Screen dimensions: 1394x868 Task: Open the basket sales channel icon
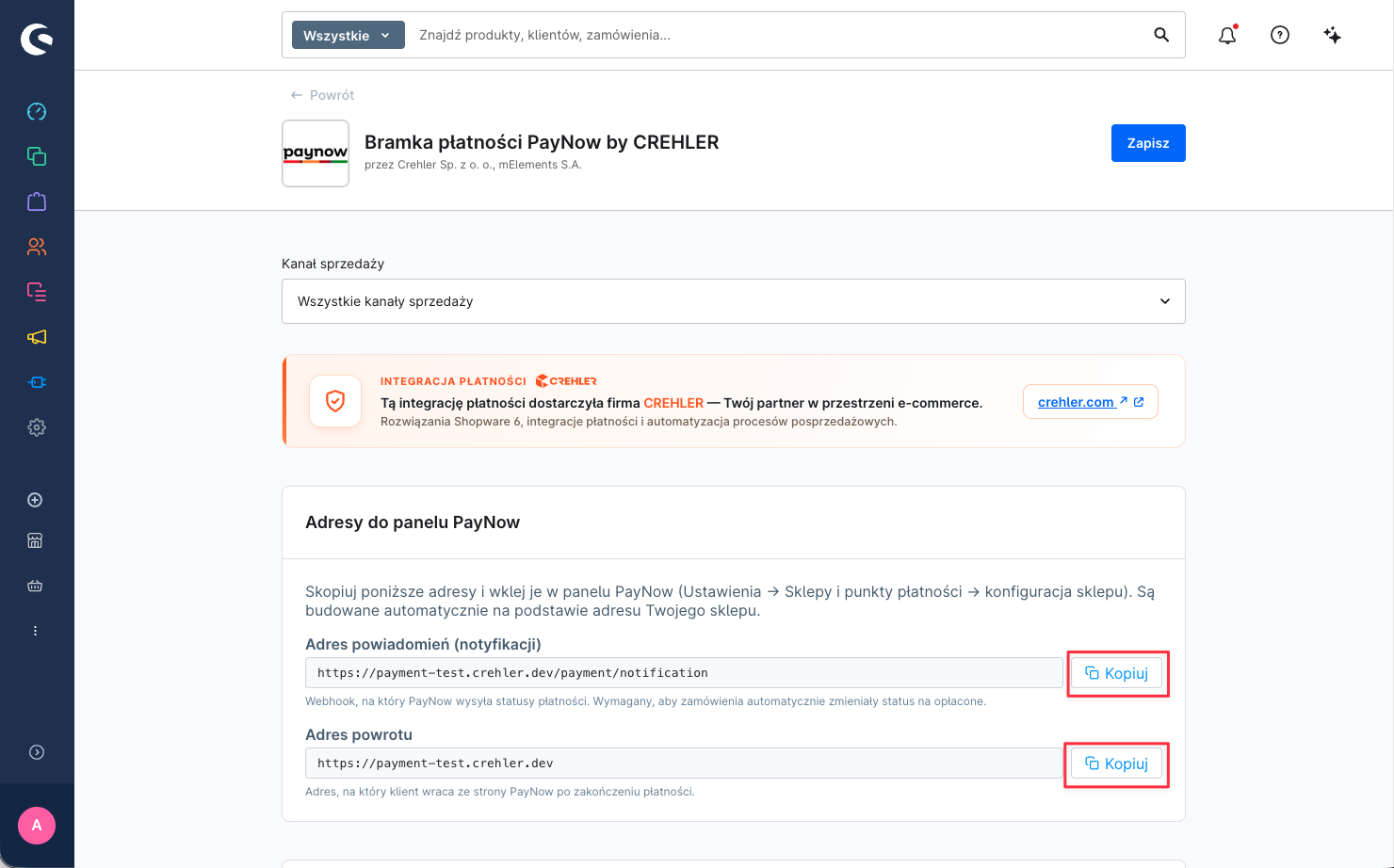click(35, 586)
